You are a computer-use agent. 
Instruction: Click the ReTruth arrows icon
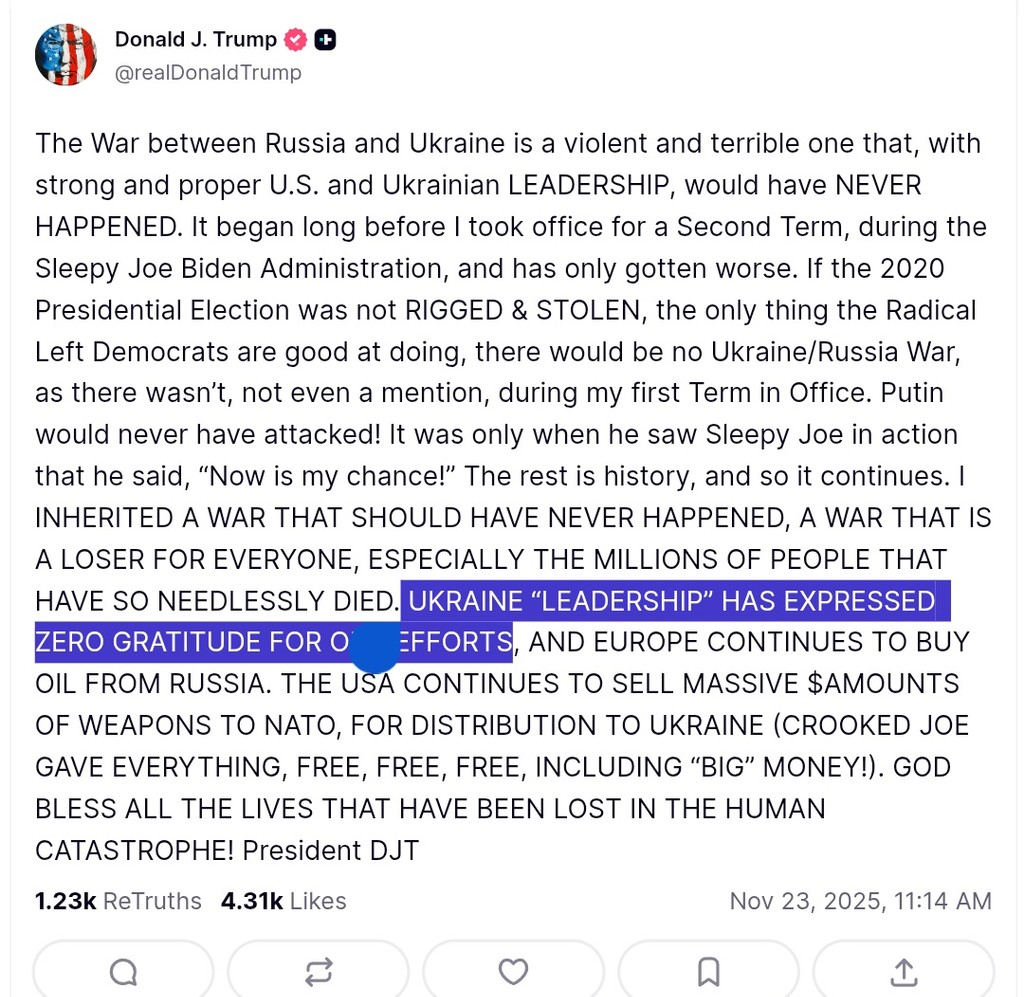(x=318, y=971)
